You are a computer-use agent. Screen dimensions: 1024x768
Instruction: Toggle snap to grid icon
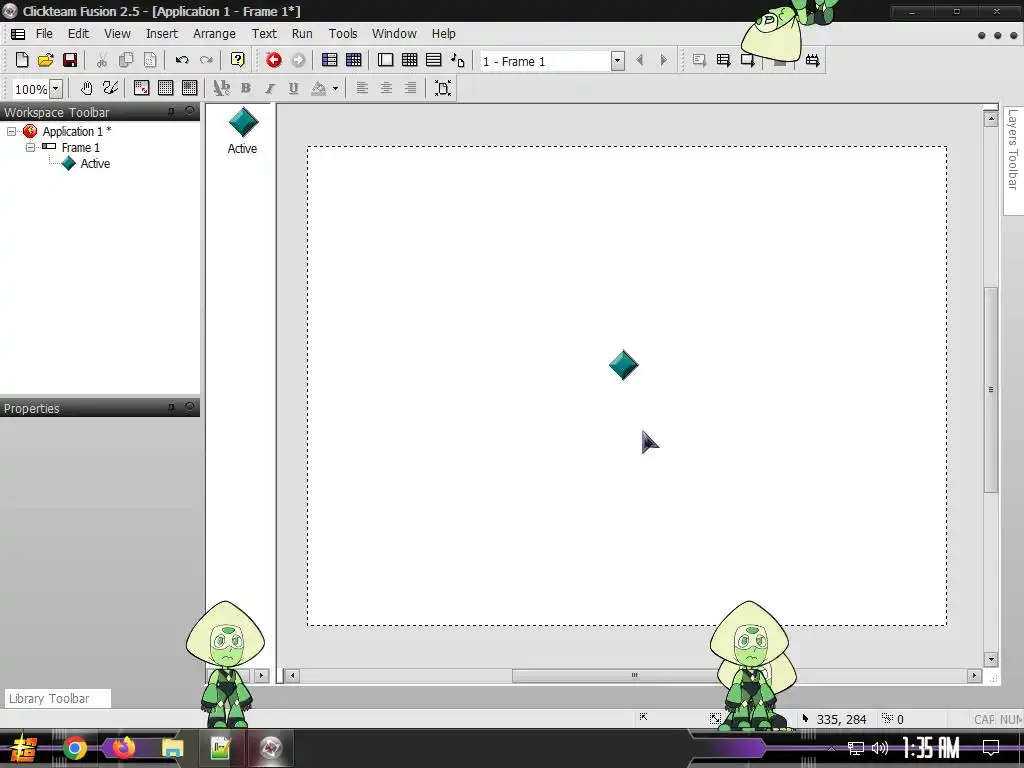[x=190, y=88]
